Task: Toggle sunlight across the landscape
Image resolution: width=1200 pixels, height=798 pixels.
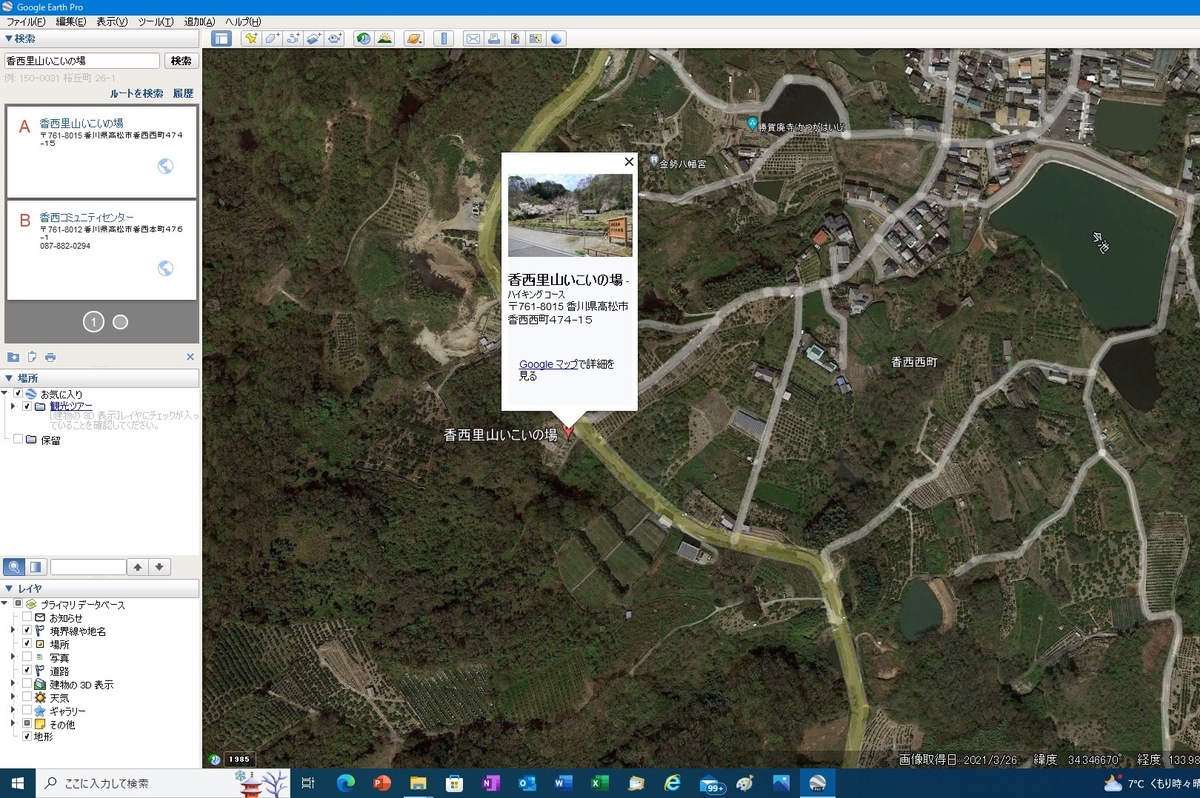Action: pos(384,39)
